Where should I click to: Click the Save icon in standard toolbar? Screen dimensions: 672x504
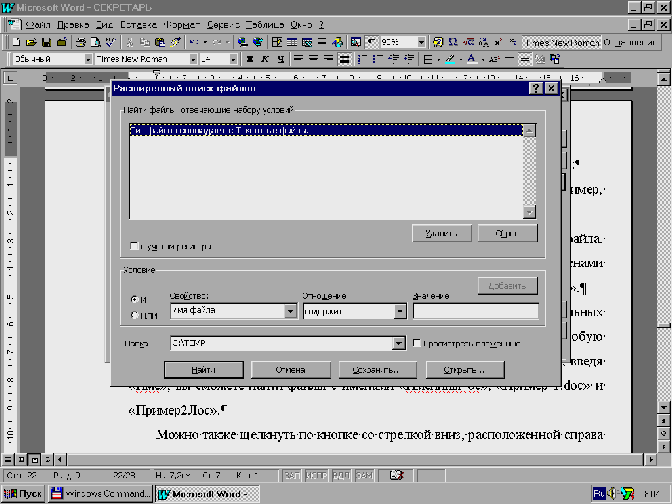click(47, 42)
